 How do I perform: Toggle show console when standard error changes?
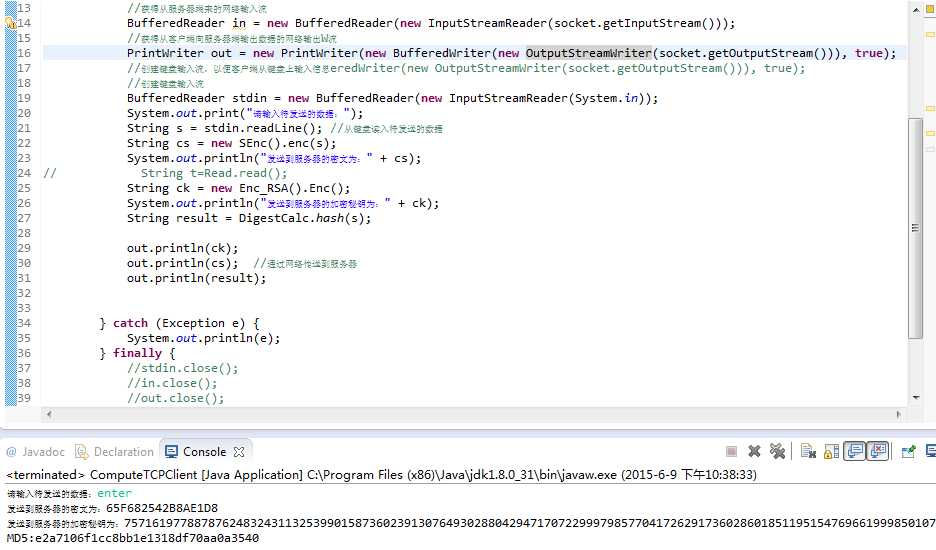tap(878, 451)
